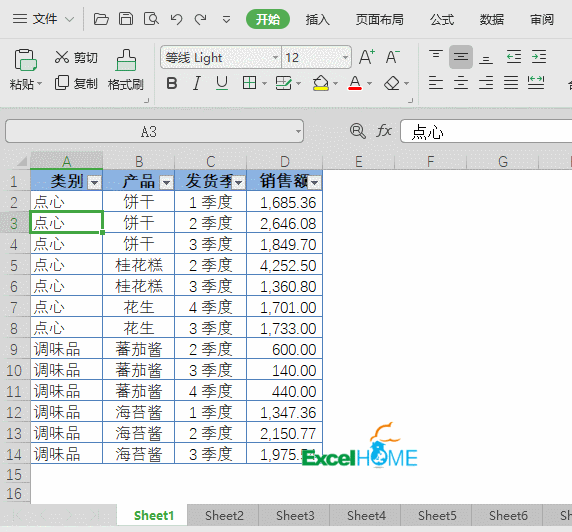Click the 粘贴 paste button
Screen dimensions: 572x532
pos(25,69)
